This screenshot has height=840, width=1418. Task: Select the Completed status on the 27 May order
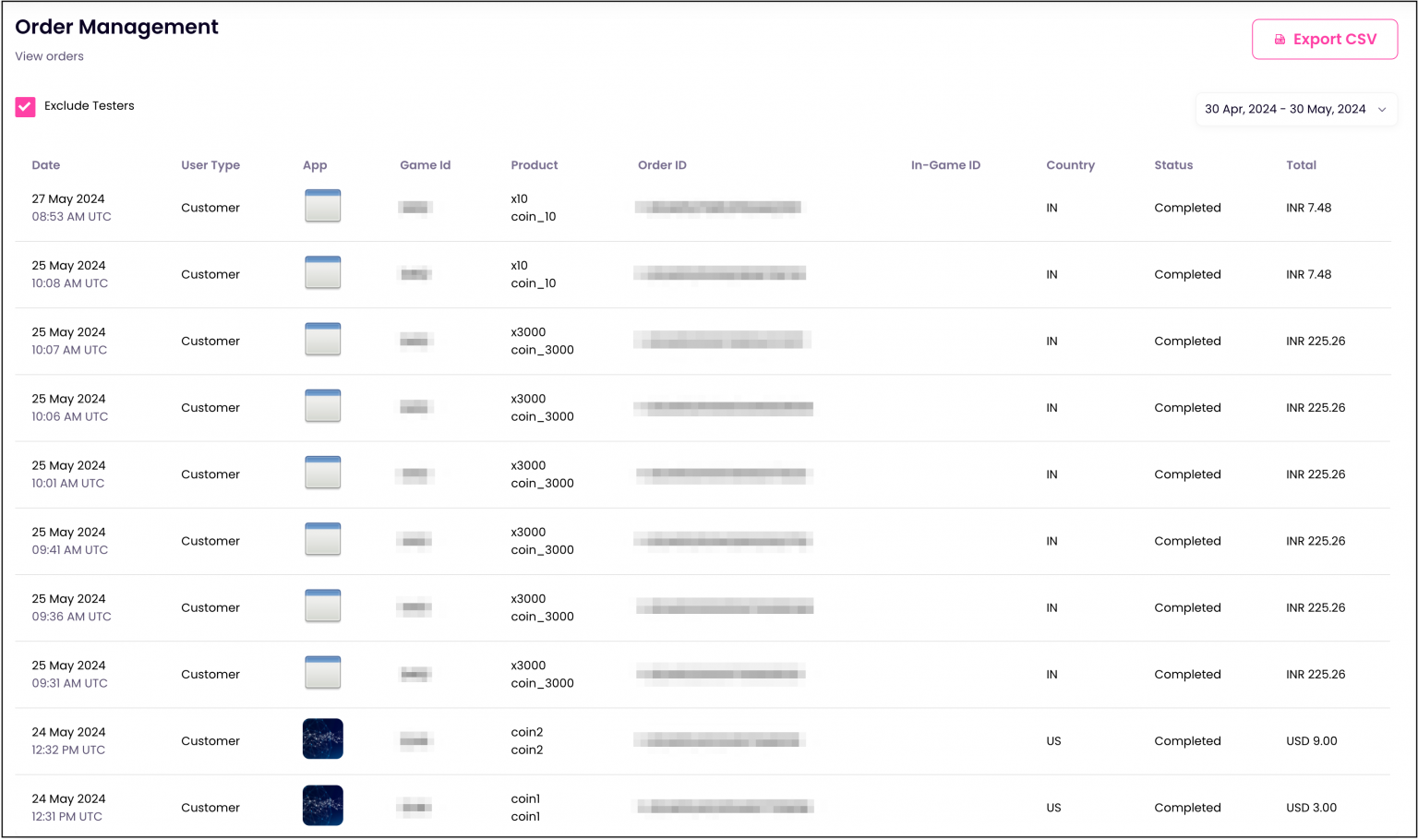[1187, 208]
